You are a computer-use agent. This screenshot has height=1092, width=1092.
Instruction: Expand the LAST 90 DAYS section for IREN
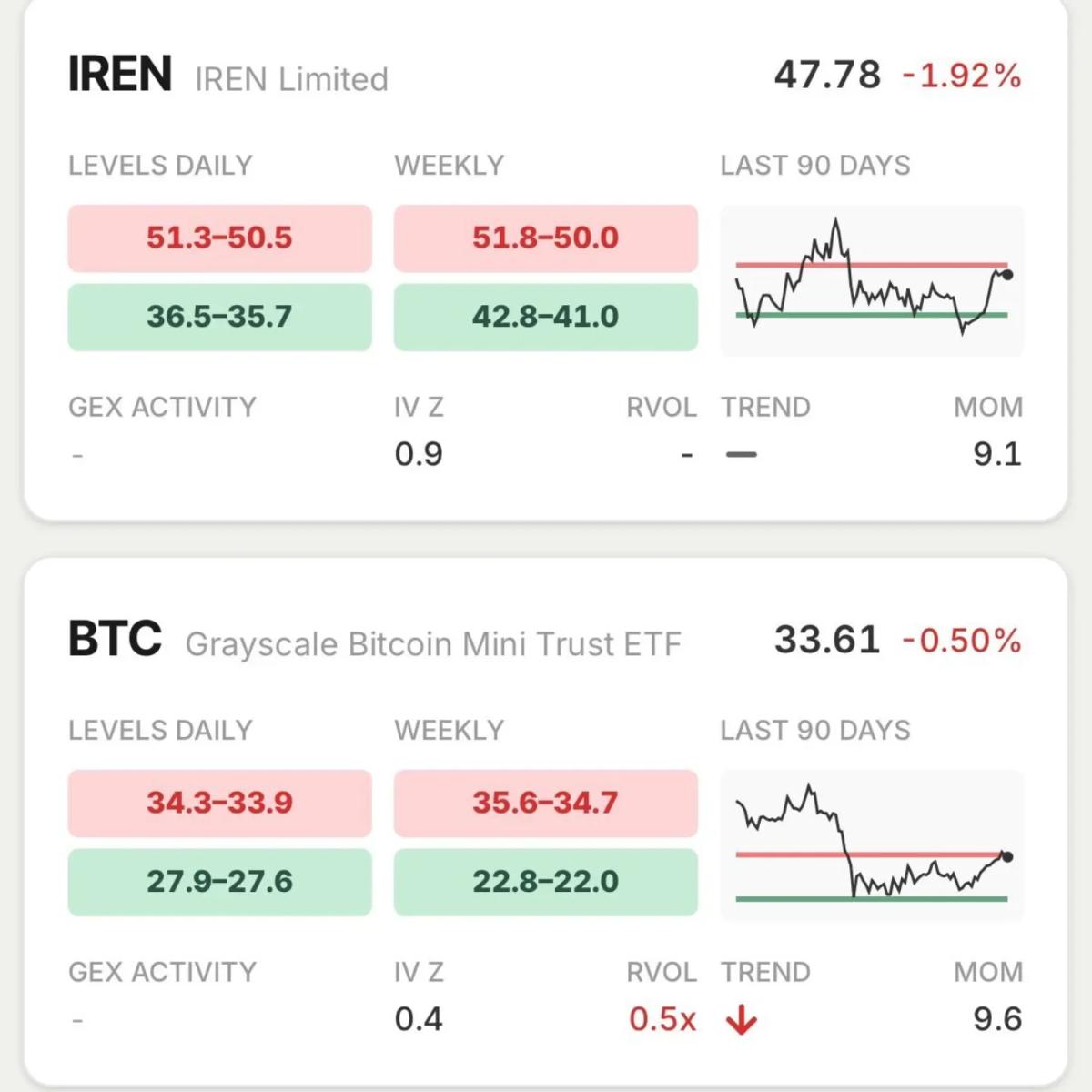(x=816, y=165)
